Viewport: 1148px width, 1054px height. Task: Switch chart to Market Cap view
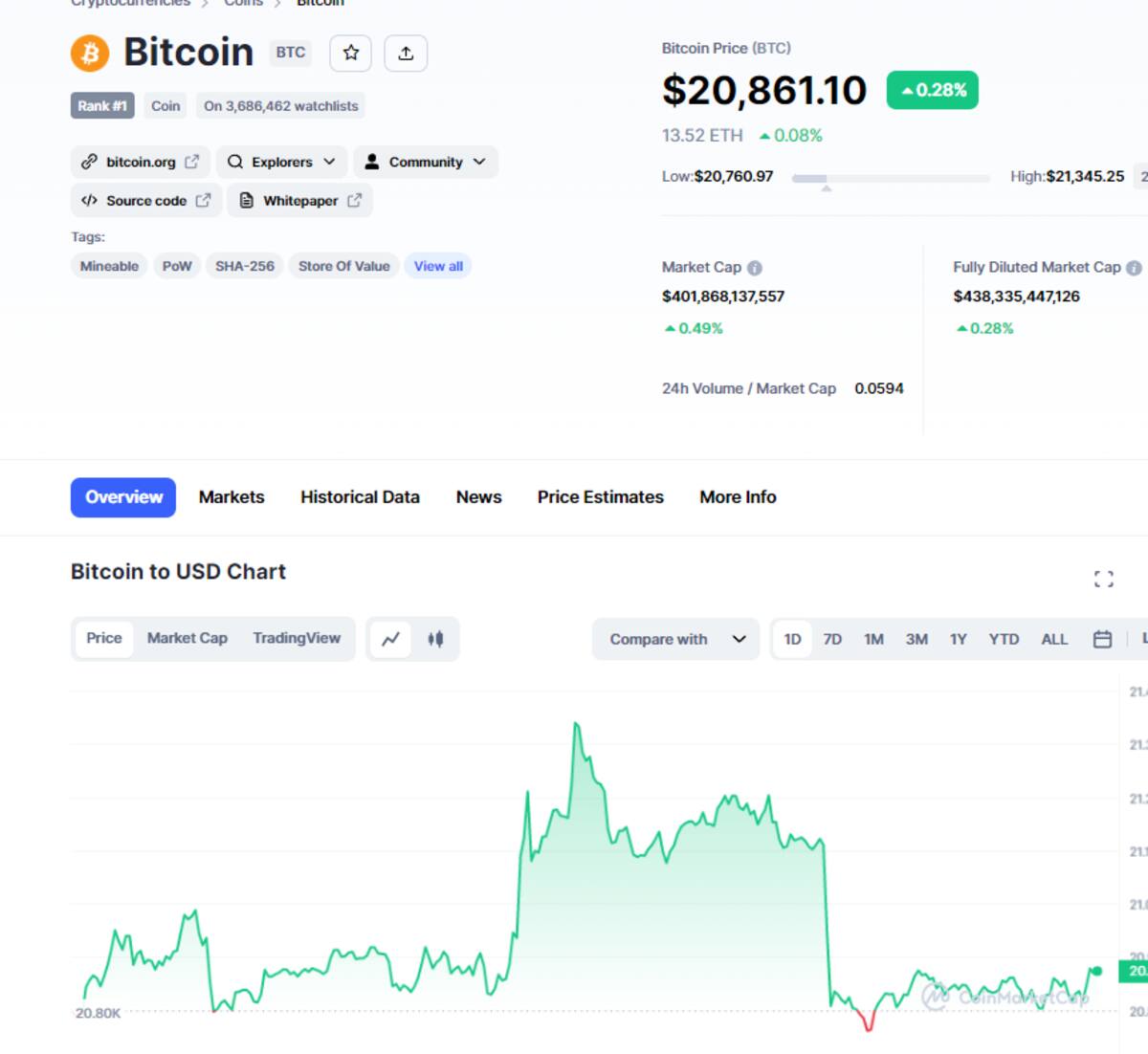(x=188, y=638)
